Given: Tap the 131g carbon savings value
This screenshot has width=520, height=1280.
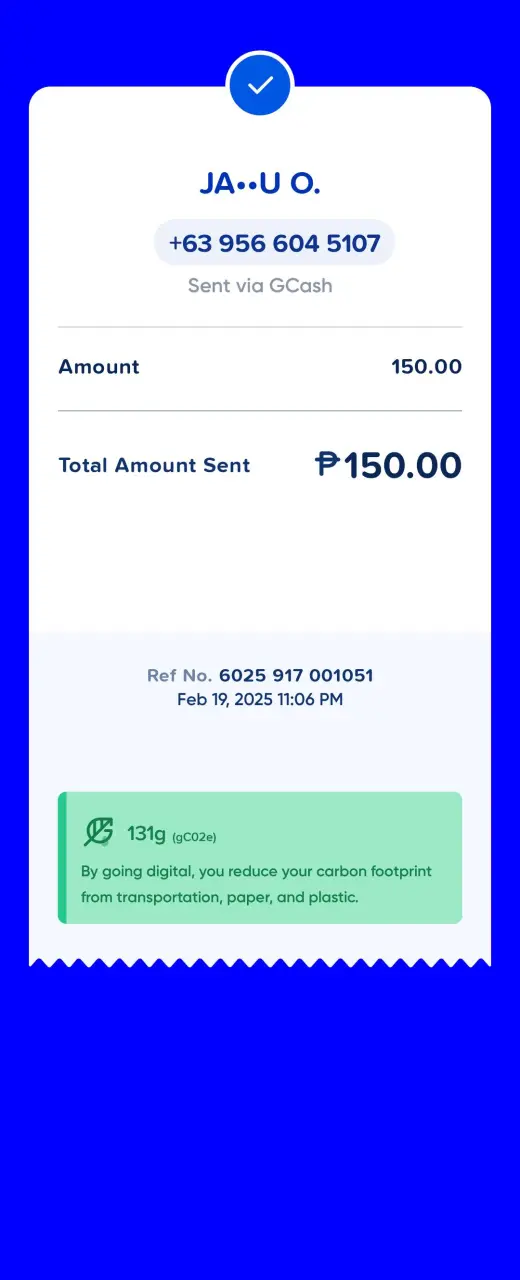Looking at the screenshot, I should tap(146, 833).
